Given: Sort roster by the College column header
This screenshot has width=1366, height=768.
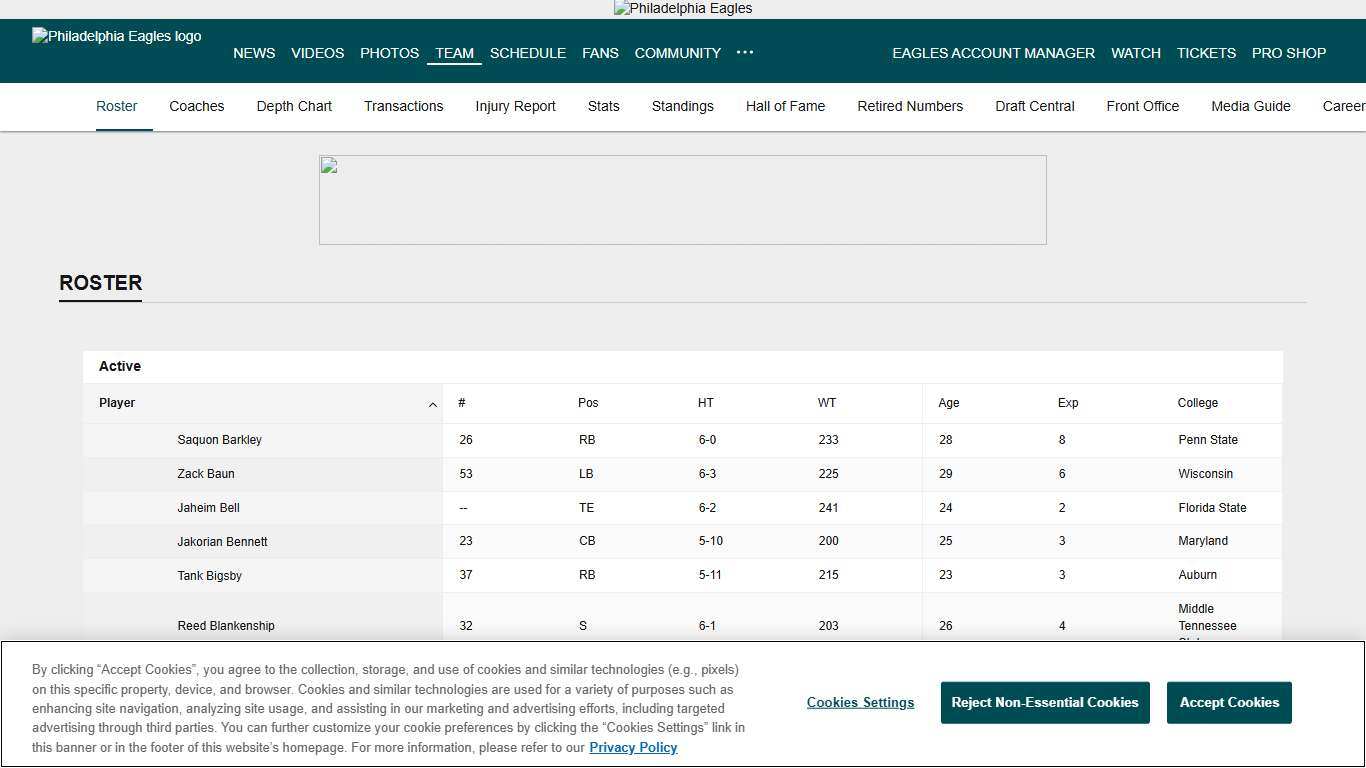Looking at the screenshot, I should click(1198, 403).
